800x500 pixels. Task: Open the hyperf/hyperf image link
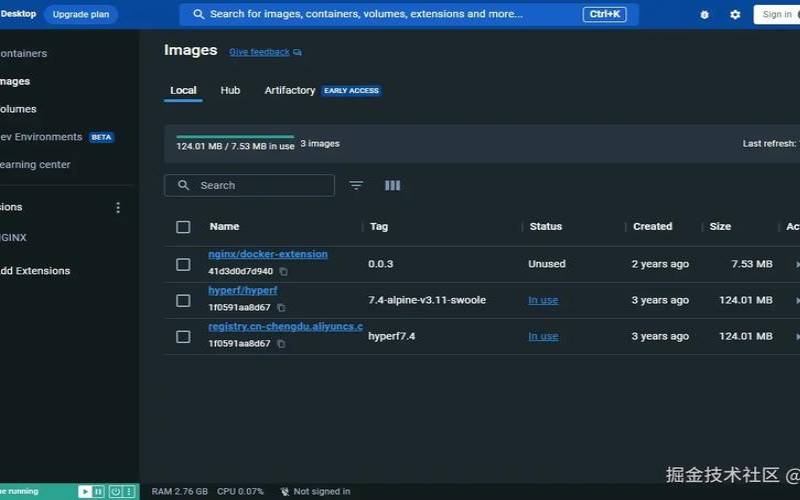point(243,290)
